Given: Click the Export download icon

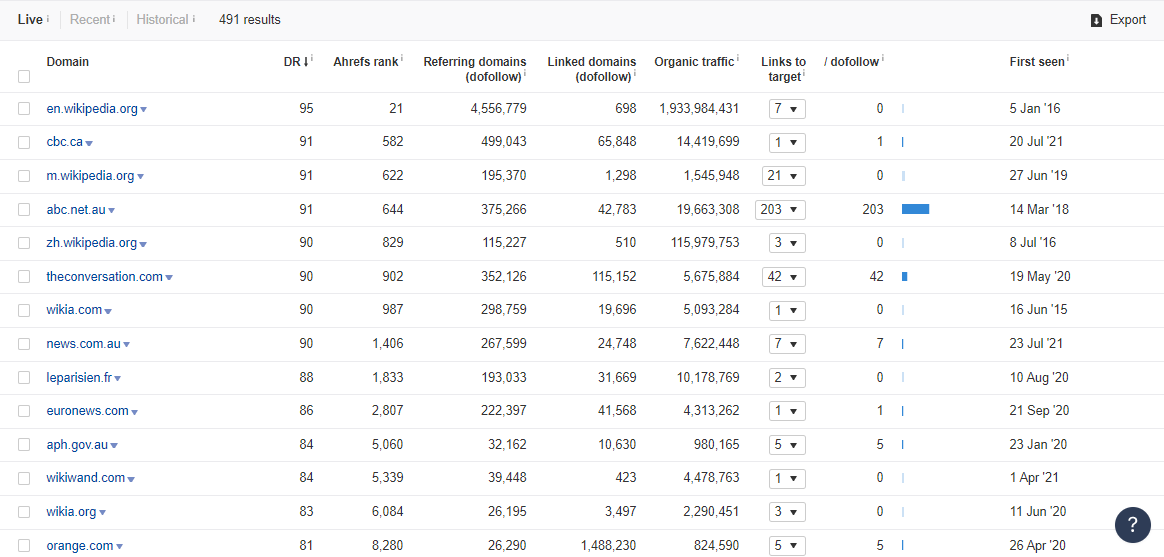Looking at the screenshot, I should [x=1096, y=21].
